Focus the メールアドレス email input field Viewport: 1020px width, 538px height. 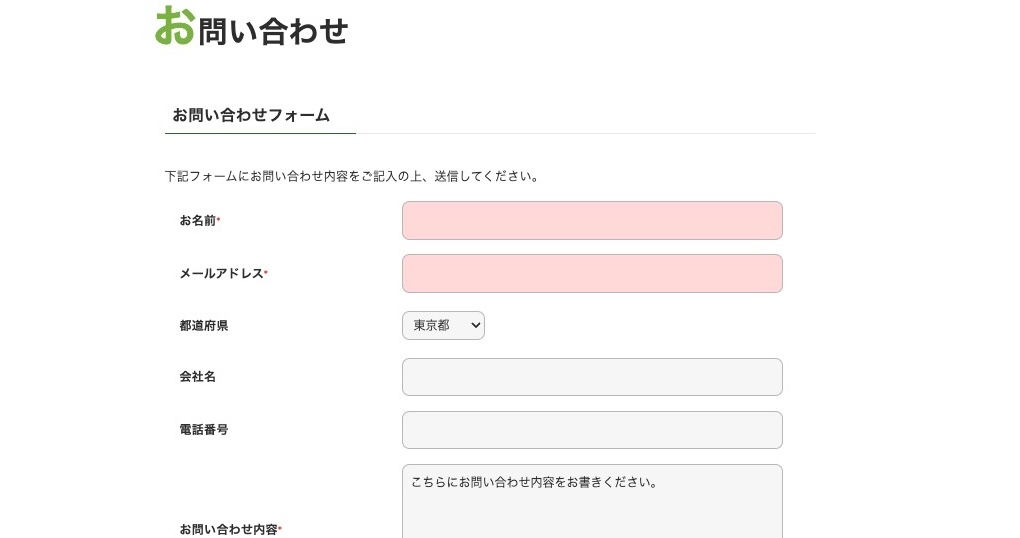click(x=592, y=274)
